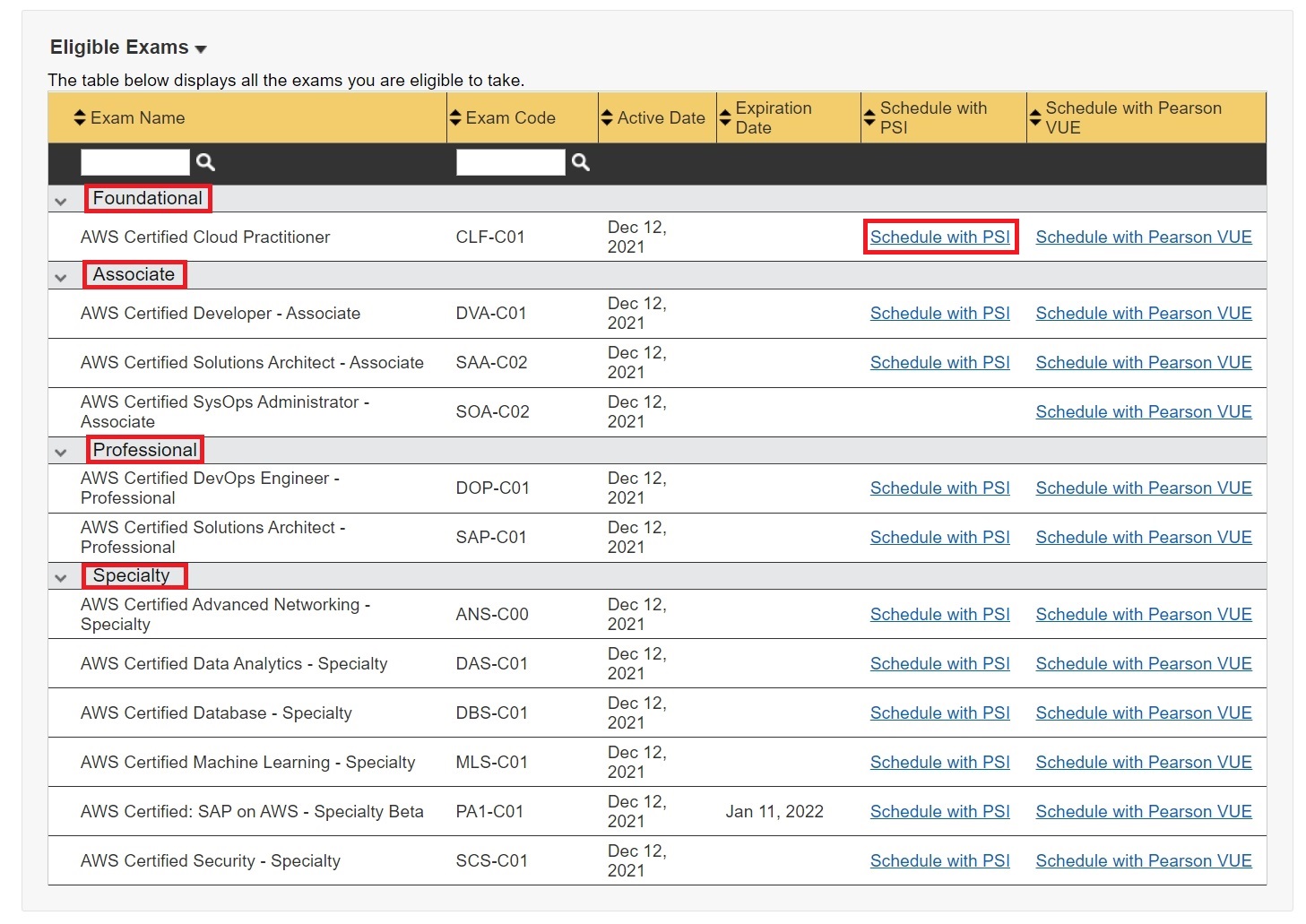Select the Jan 11, 2022 expiration date

point(774,811)
